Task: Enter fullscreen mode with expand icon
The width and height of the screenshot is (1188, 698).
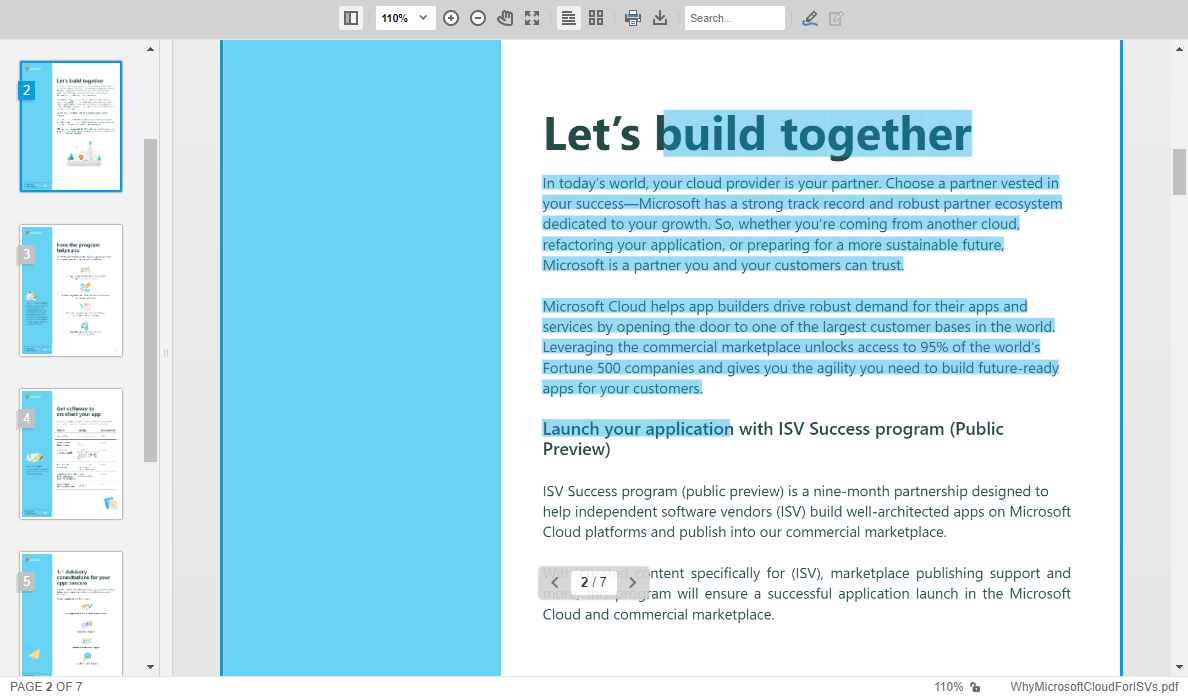Action: click(x=533, y=18)
